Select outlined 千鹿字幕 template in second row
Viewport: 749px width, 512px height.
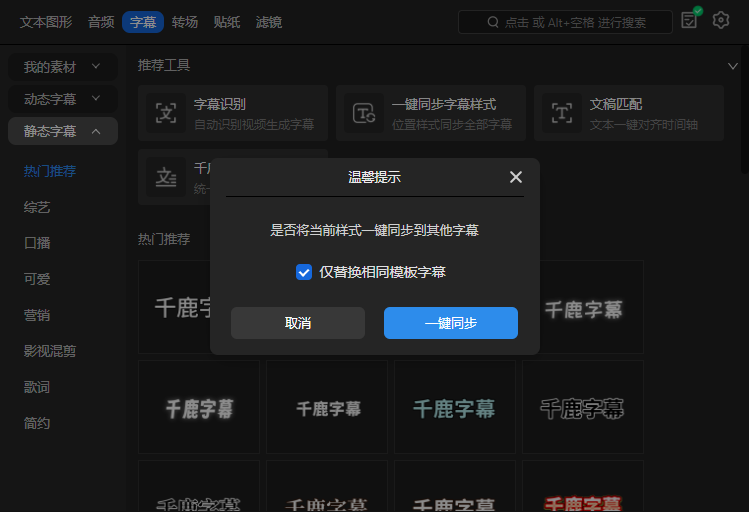point(583,407)
